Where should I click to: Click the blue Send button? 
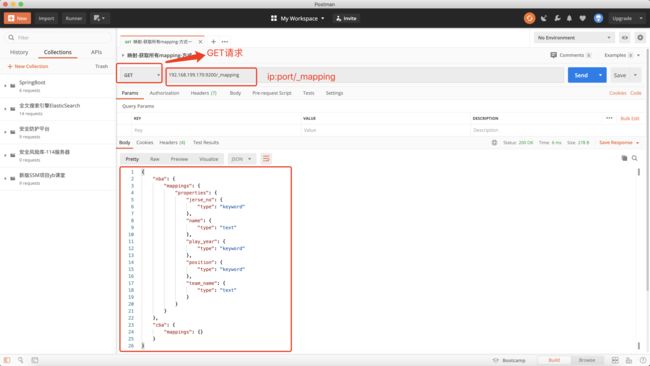[581, 75]
